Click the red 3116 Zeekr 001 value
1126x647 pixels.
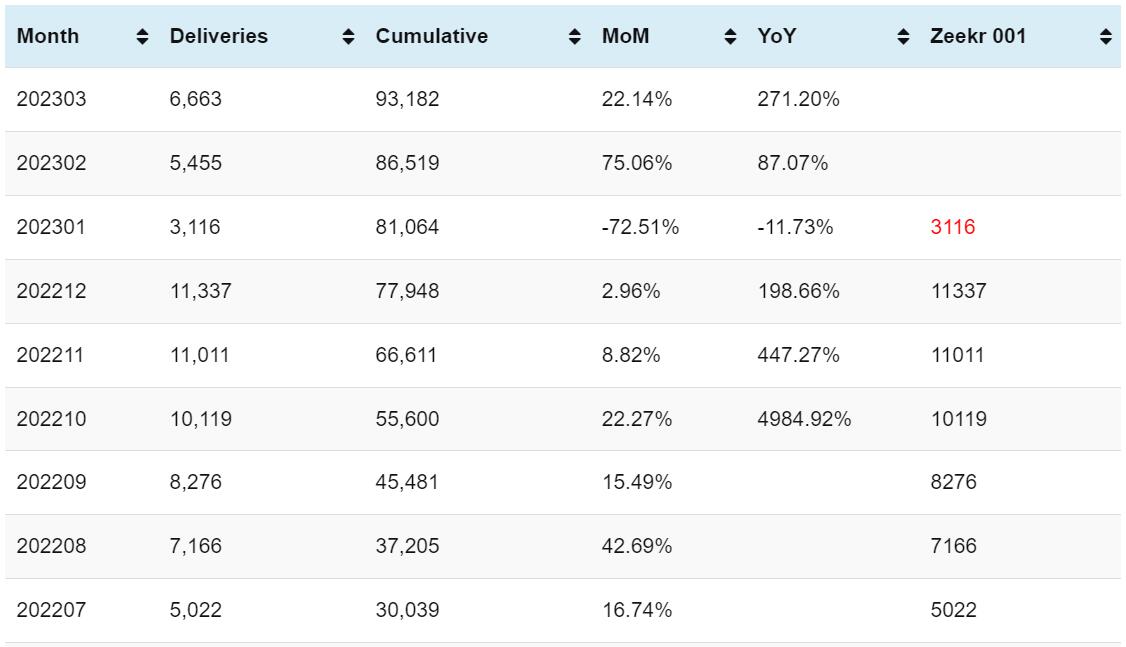point(952,227)
